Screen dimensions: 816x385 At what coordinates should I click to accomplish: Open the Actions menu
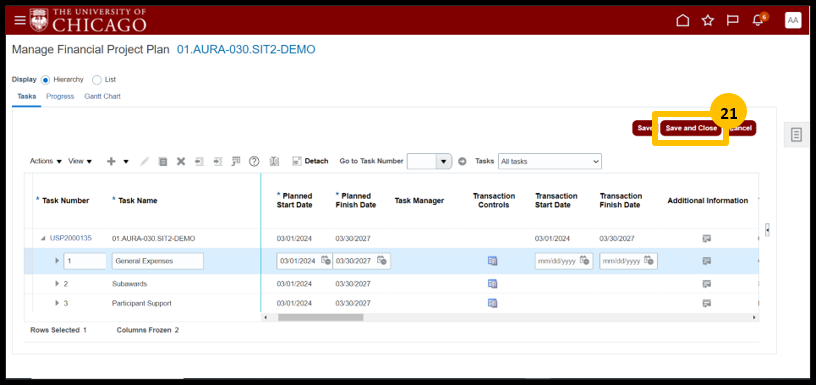click(46, 161)
